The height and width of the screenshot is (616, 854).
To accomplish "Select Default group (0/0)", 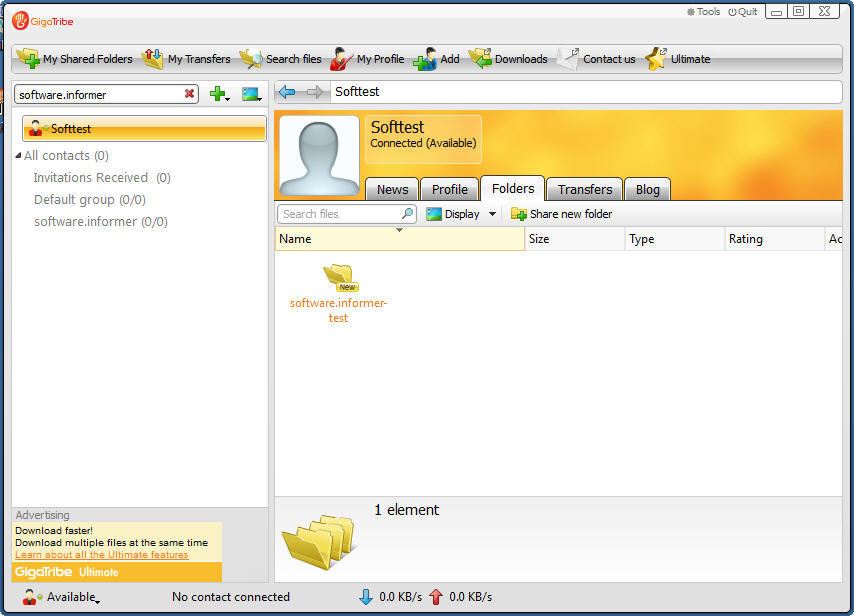I will [90, 199].
